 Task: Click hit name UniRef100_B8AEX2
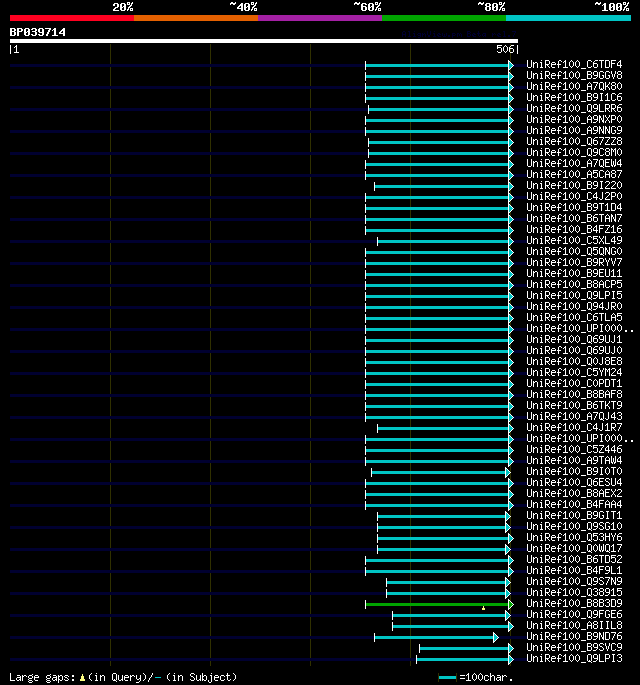click(574, 493)
